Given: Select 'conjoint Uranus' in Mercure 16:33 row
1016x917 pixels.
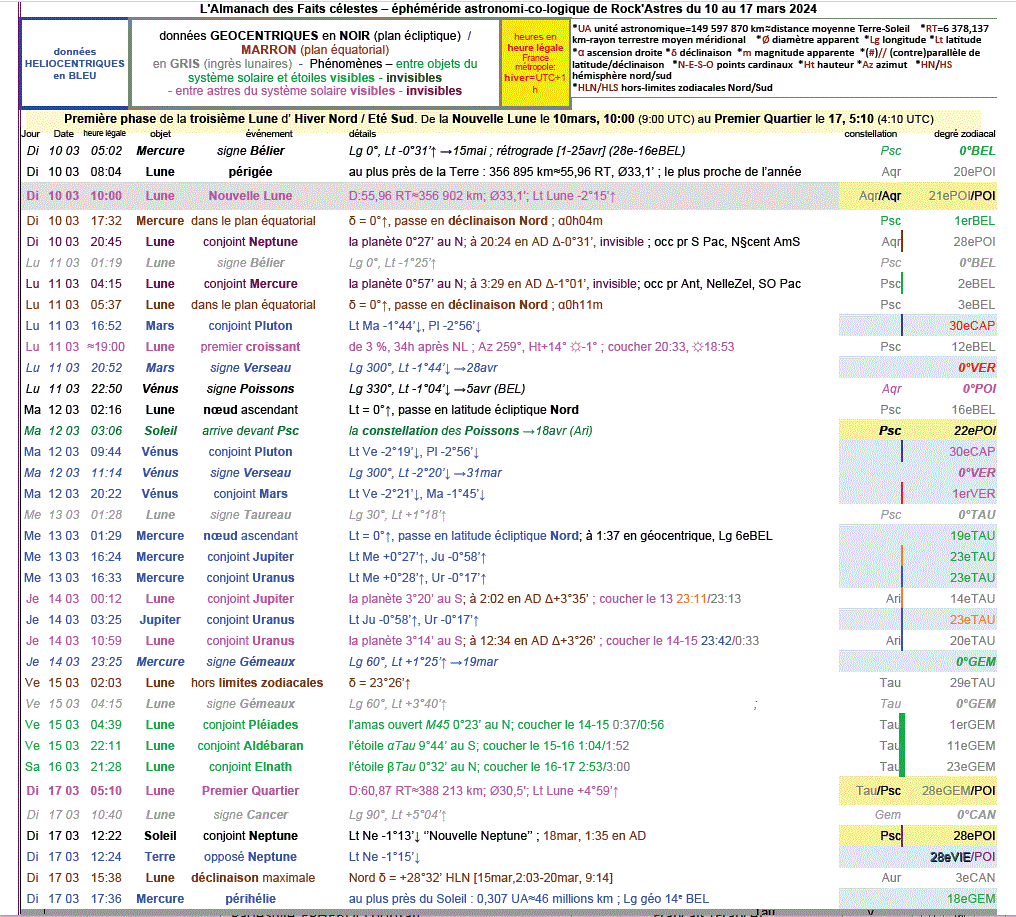Looking at the screenshot, I should tap(250, 578).
